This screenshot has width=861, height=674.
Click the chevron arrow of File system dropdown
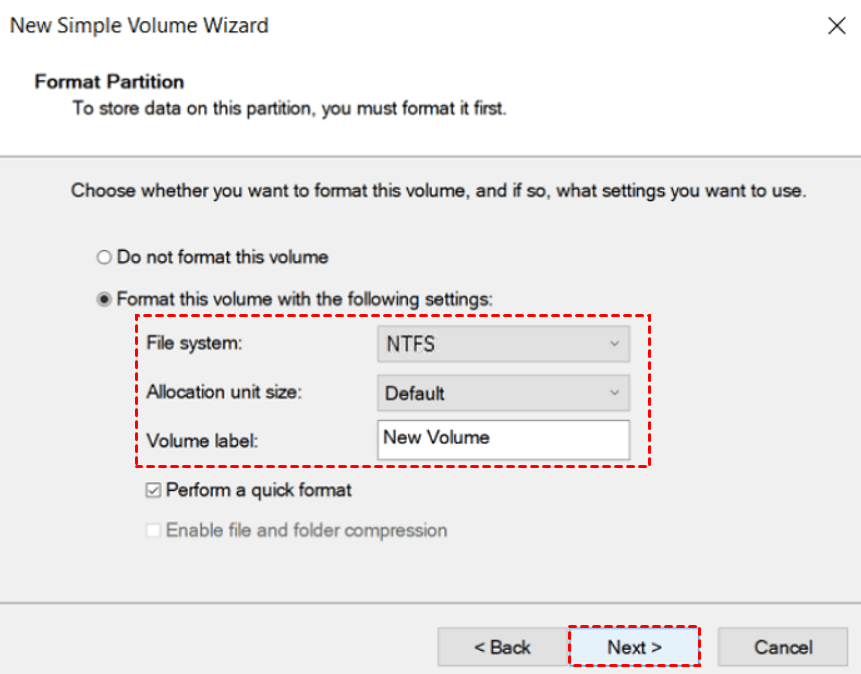[615, 344]
